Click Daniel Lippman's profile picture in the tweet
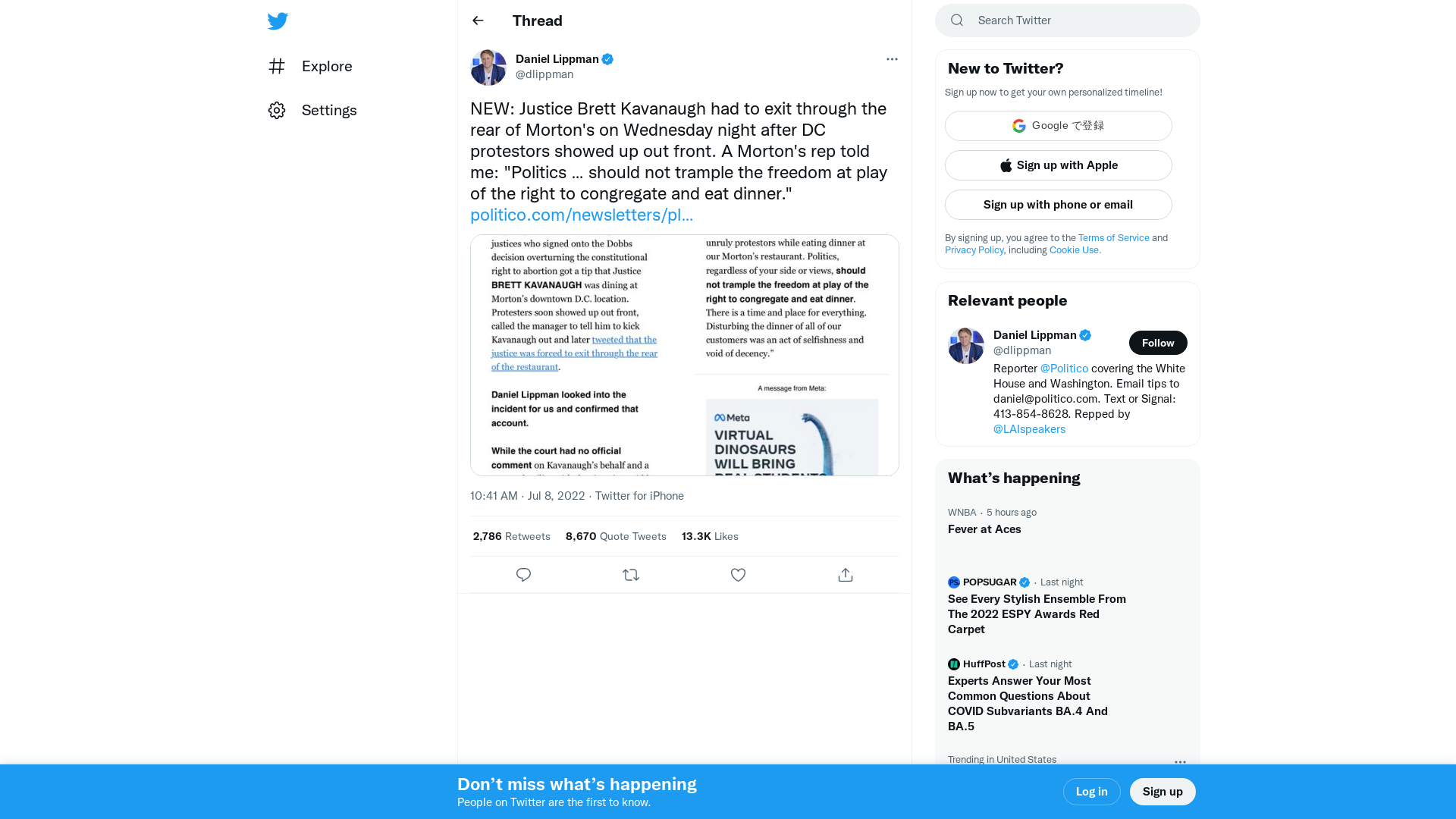The width and height of the screenshot is (1456, 819). click(x=488, y=67)
